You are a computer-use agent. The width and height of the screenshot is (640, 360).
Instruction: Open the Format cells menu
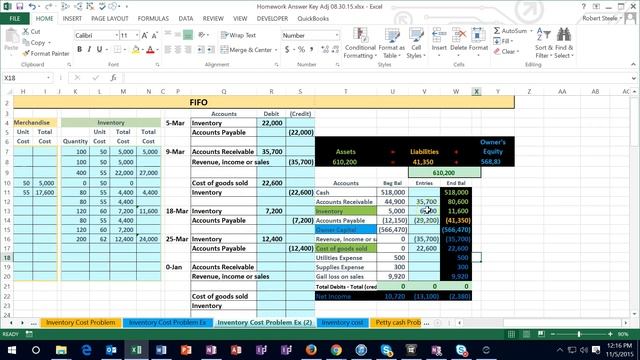point(478,41)
